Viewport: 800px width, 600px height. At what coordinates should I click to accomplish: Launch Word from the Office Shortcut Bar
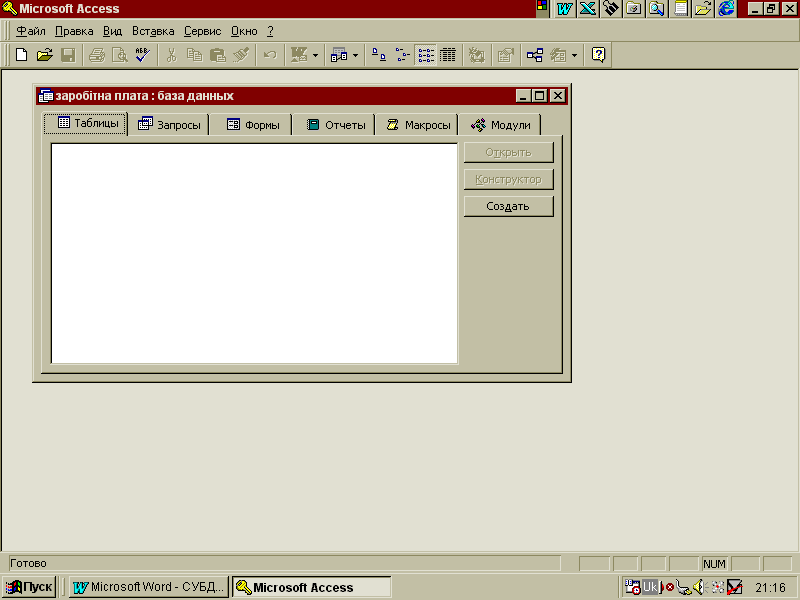click(x=564, y=8)
